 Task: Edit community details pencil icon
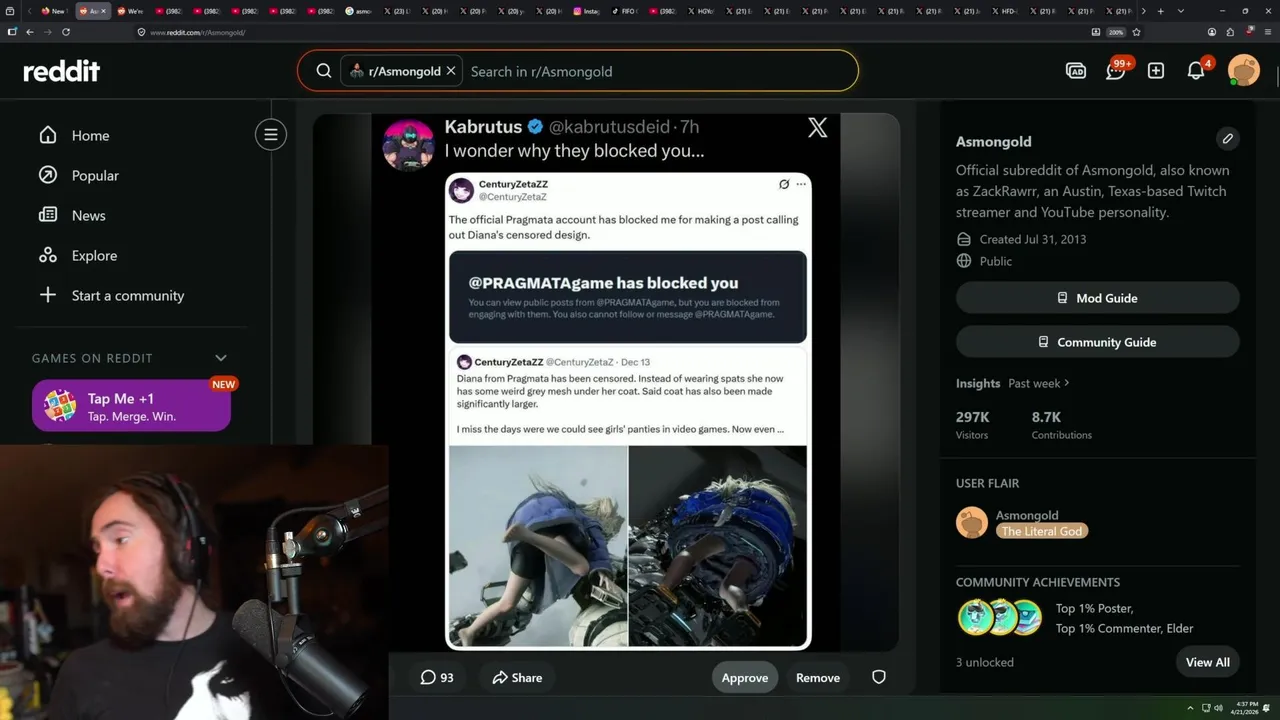[1227, 139]
